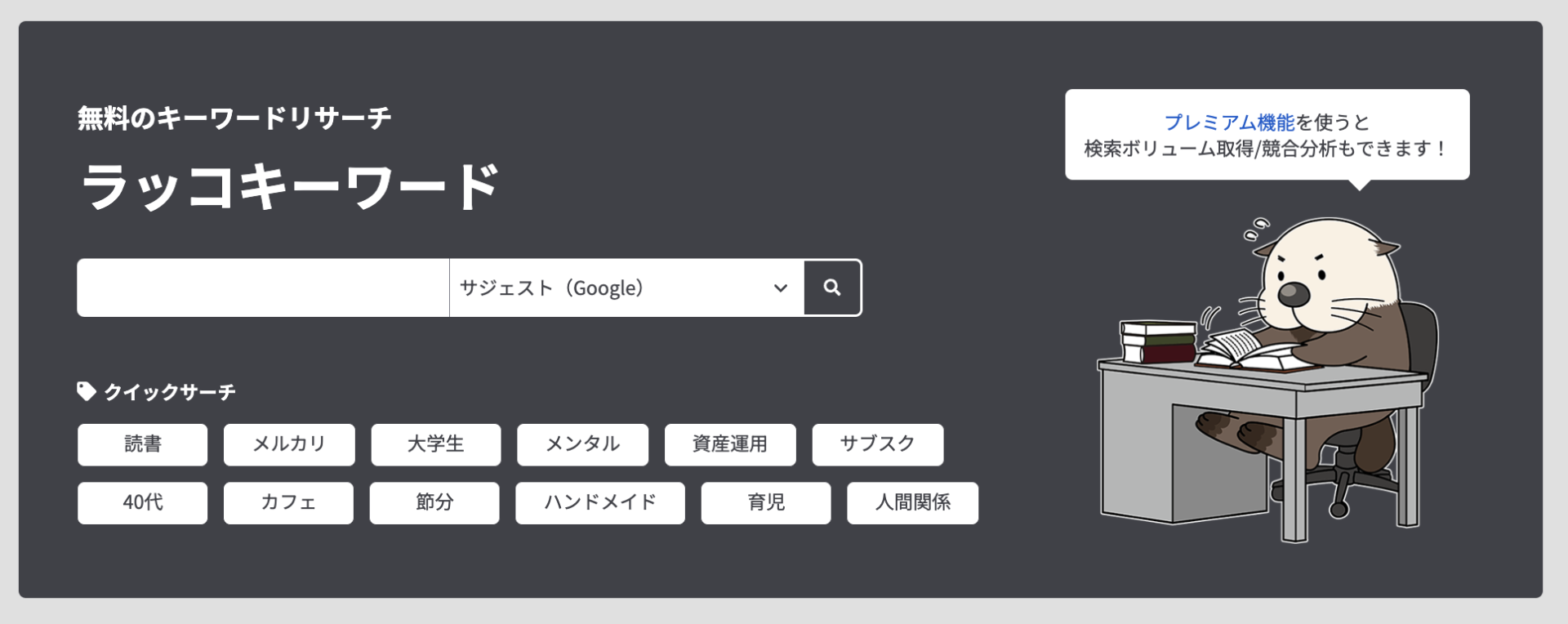Choose the サブスク quick search tag
Image resolution: width=1568 pixels, height=624 pixels.
pyautogui.click(x=878, y=444)
